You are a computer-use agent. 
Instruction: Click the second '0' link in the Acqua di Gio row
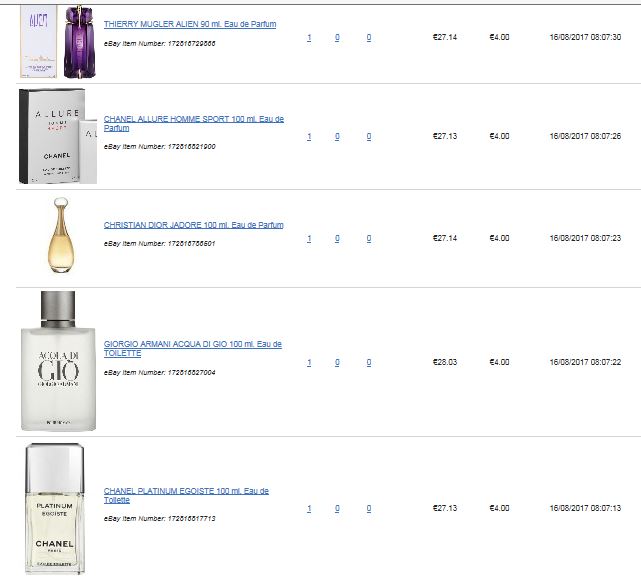[x=369, y=362]
